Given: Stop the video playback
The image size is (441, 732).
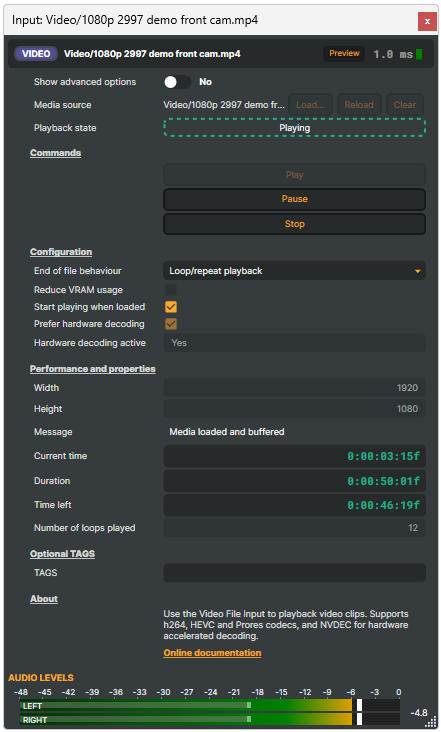Looking at the screenshot, I should 294,224.
